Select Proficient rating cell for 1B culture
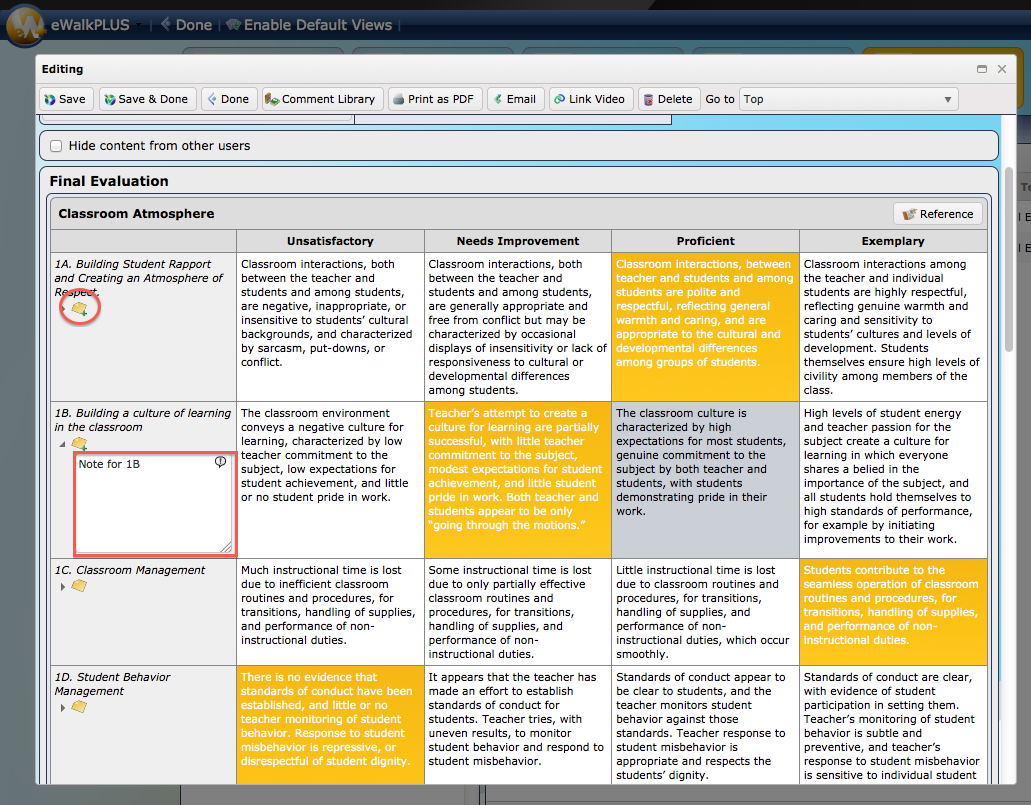 (705, 479)
